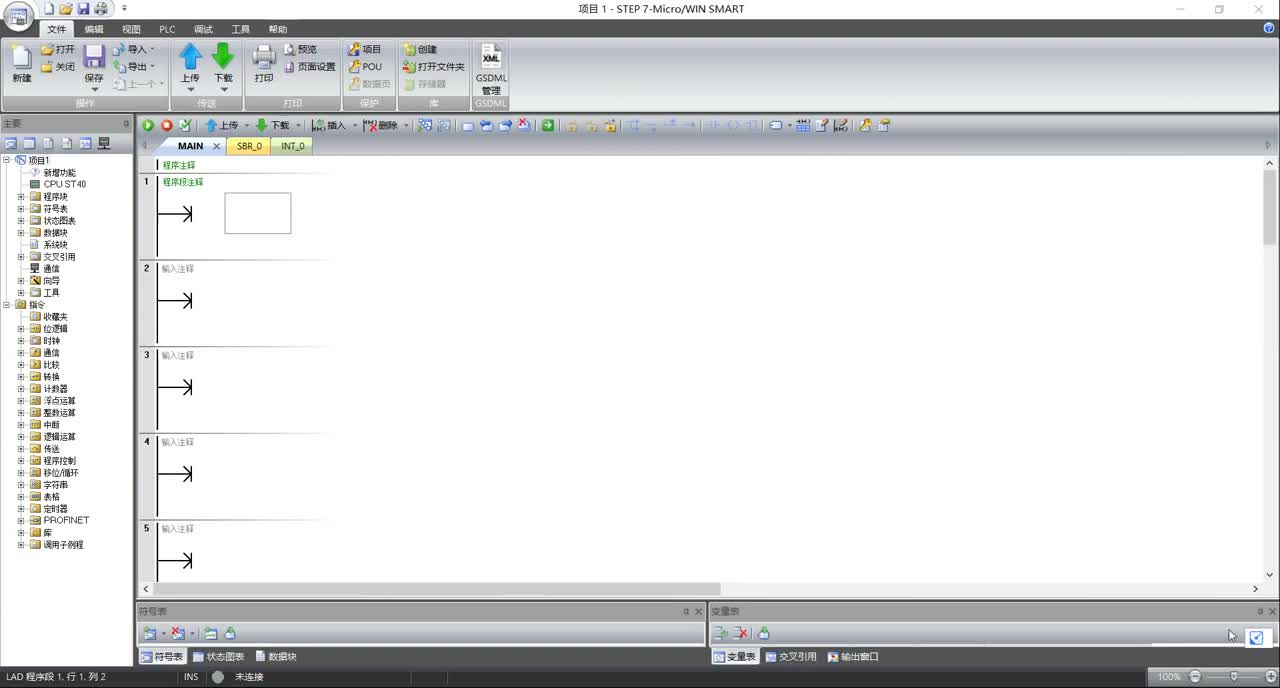Screen dimensions: 1280x688
Task: Click the quick access save icon in title bar
Action: 83,9
